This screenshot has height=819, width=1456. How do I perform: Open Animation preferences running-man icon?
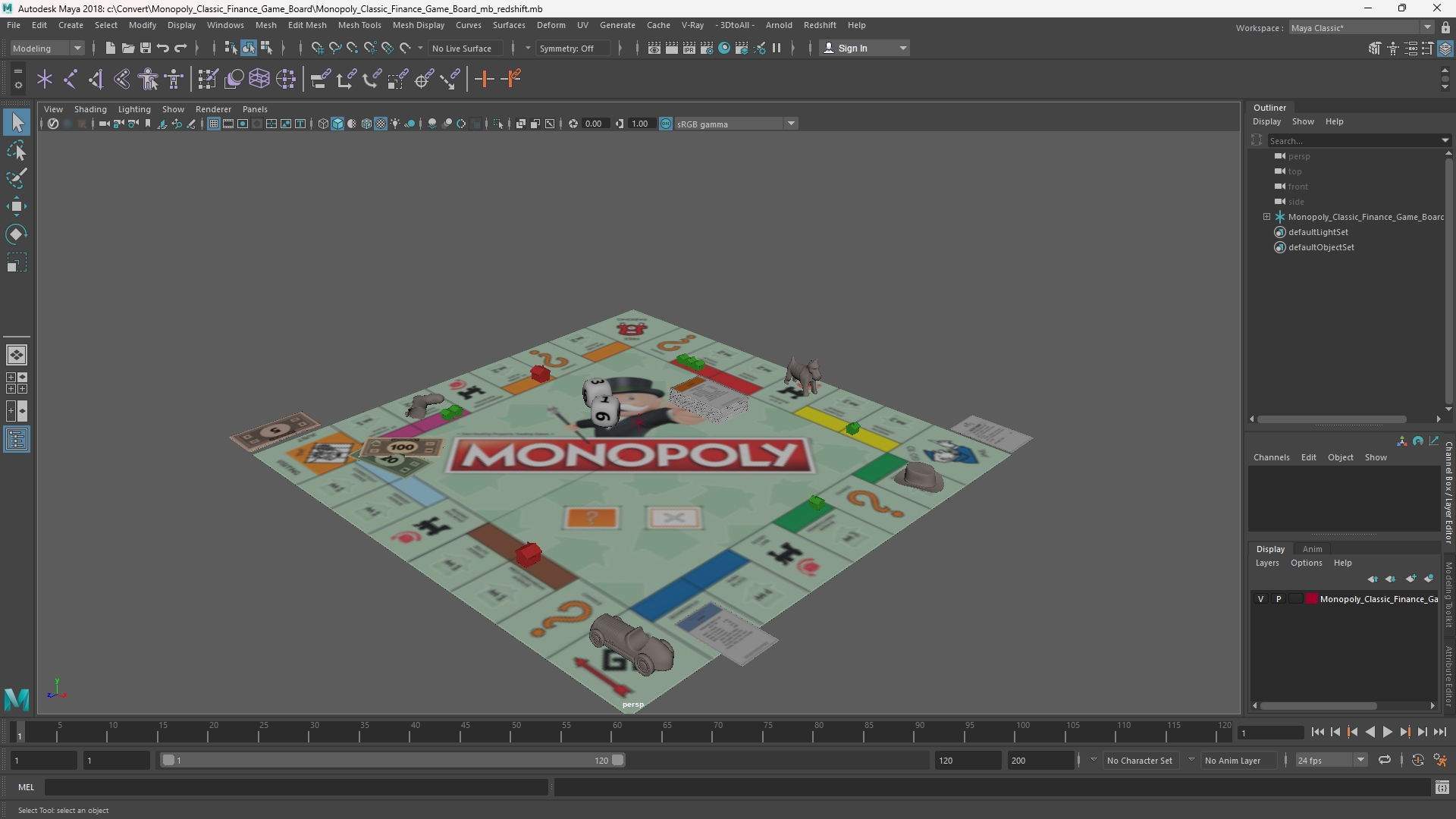[x=1440, y=760]
